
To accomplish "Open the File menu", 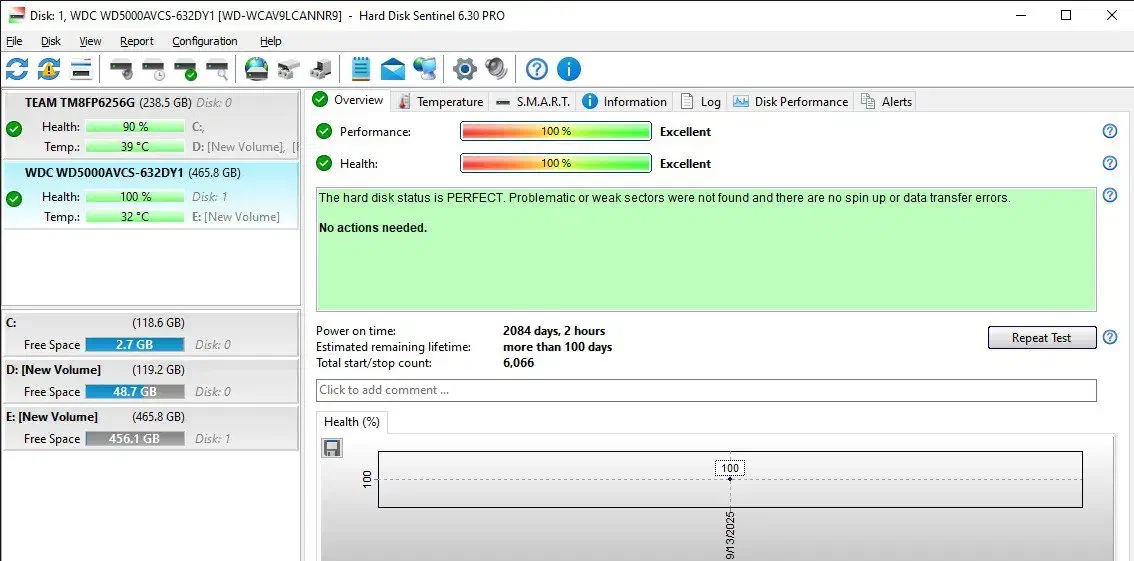I will pos(14,41).
